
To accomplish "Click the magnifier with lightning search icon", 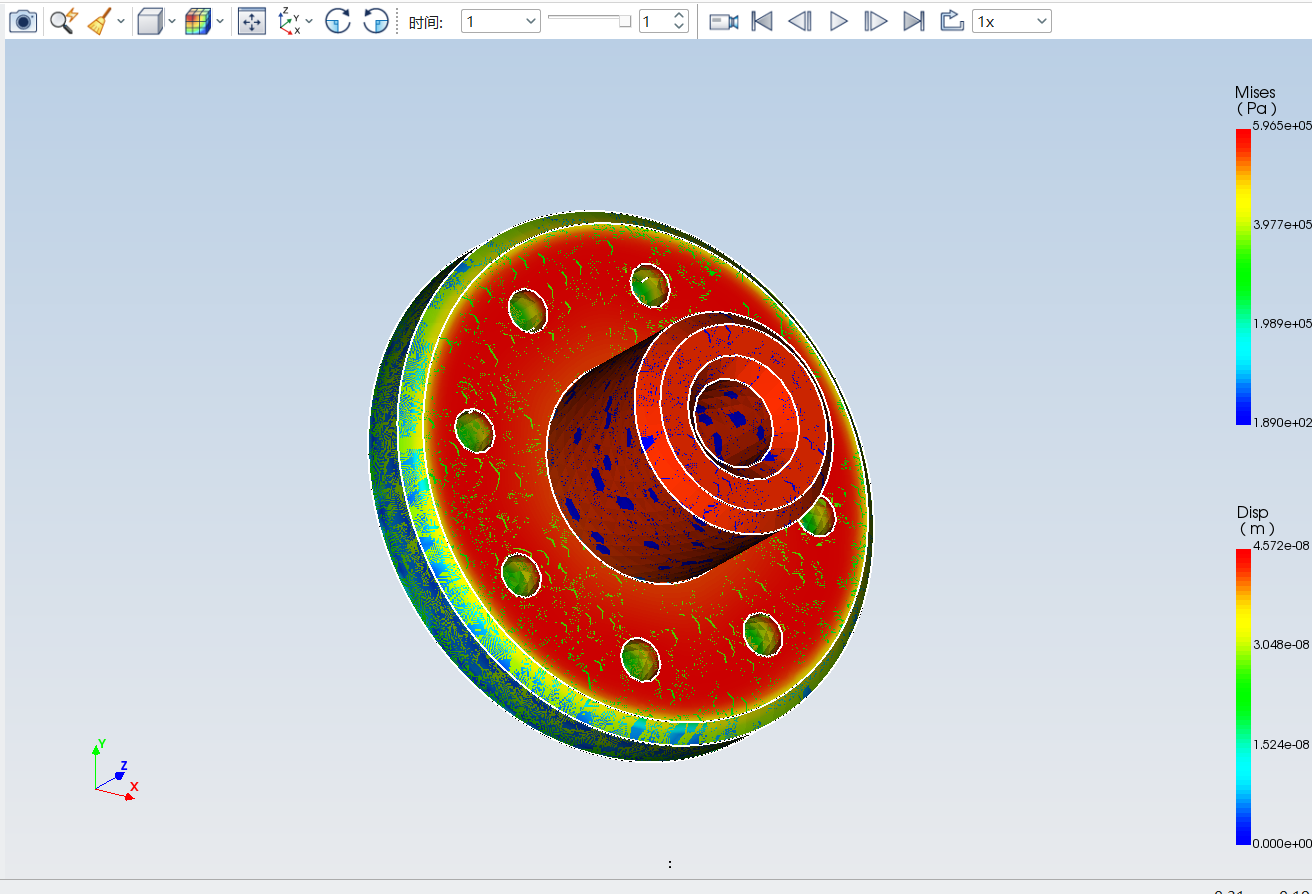I will point(64,21).
